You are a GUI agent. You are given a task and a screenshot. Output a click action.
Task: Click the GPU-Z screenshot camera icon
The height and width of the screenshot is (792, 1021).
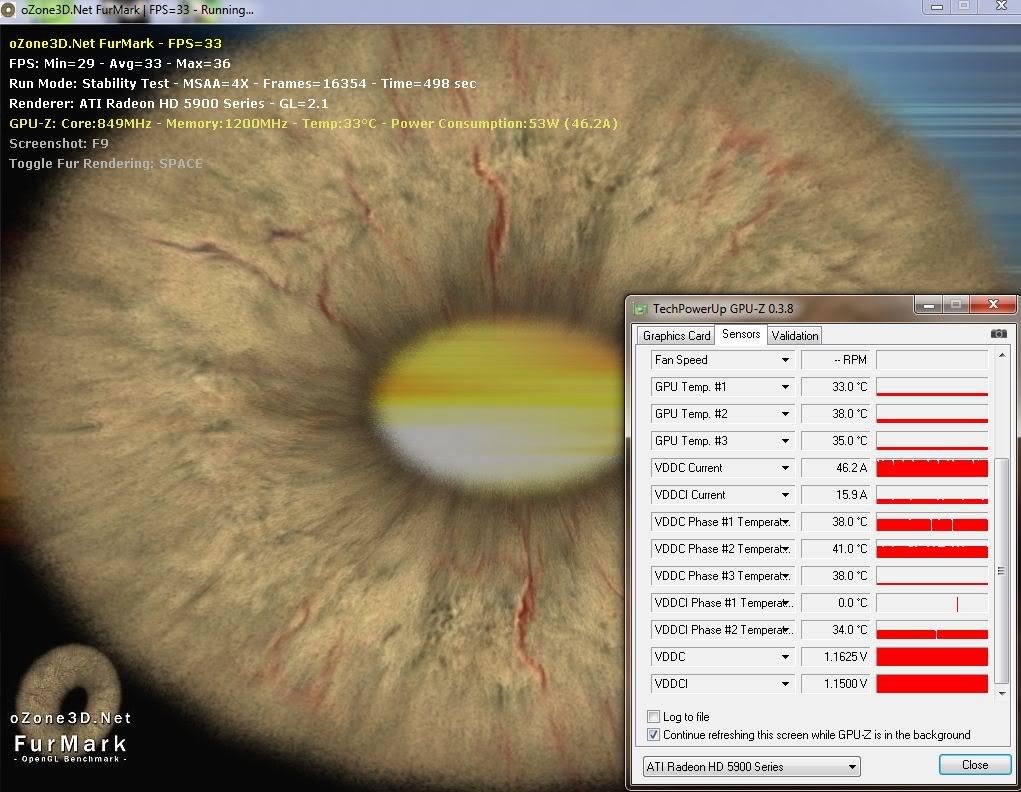click(998, 334)
